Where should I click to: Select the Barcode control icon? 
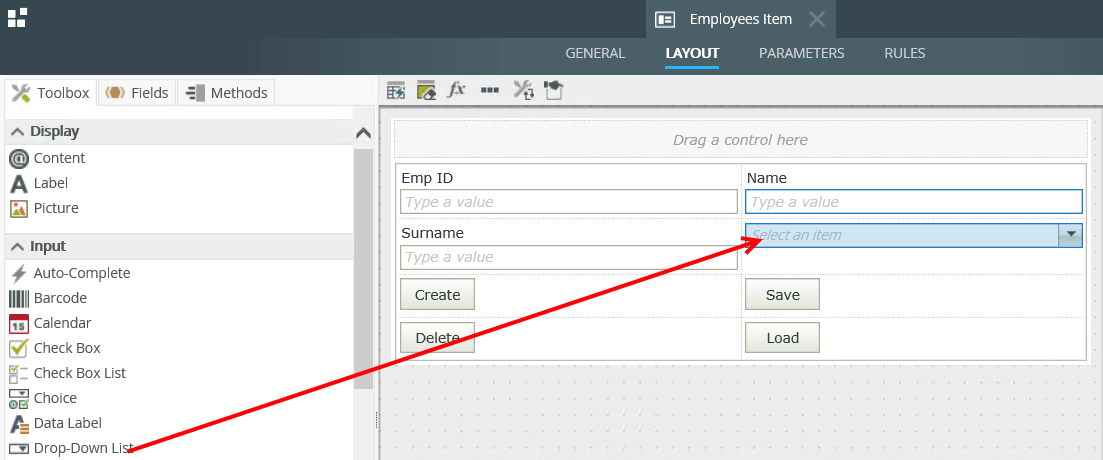point(18,298)
